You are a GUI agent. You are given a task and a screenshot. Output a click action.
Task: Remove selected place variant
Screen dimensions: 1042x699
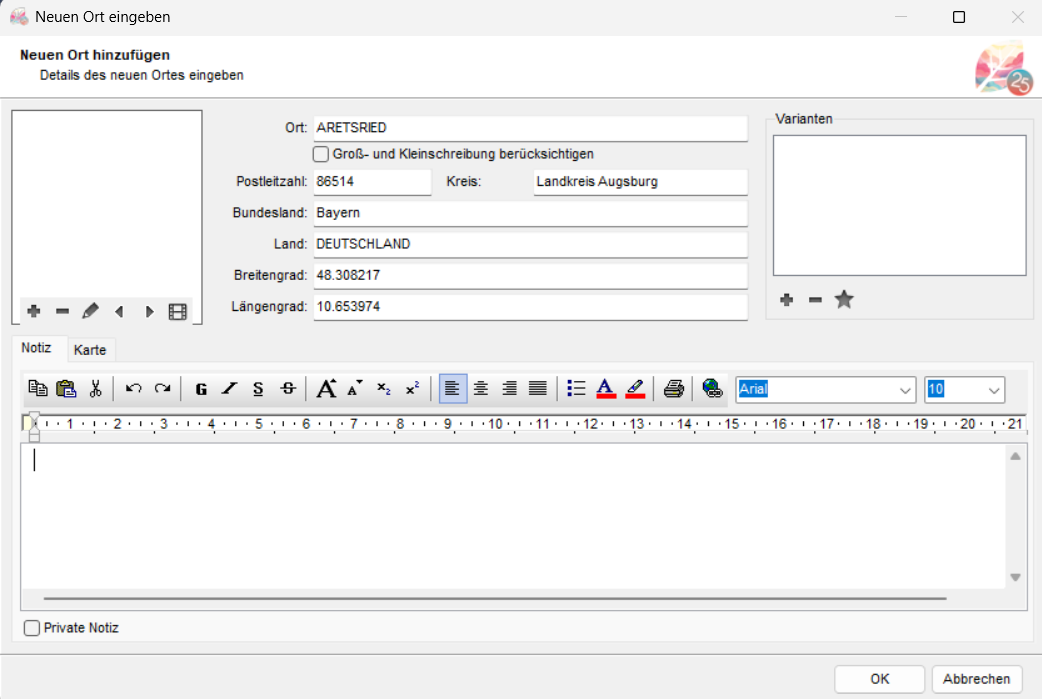pyautogui.click(x=815, y=300)
